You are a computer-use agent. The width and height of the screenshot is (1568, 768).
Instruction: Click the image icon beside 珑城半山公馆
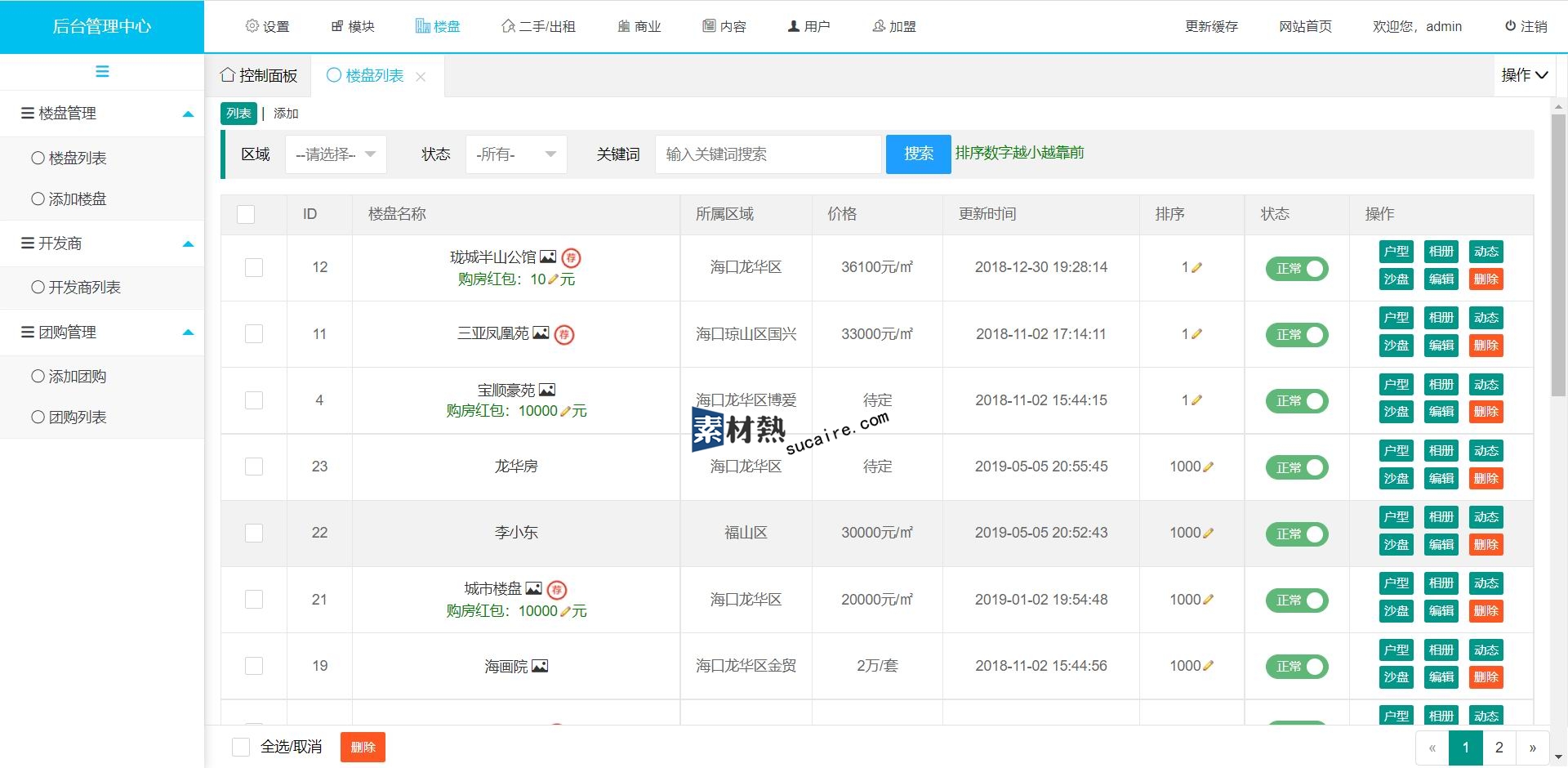point(548,257)
